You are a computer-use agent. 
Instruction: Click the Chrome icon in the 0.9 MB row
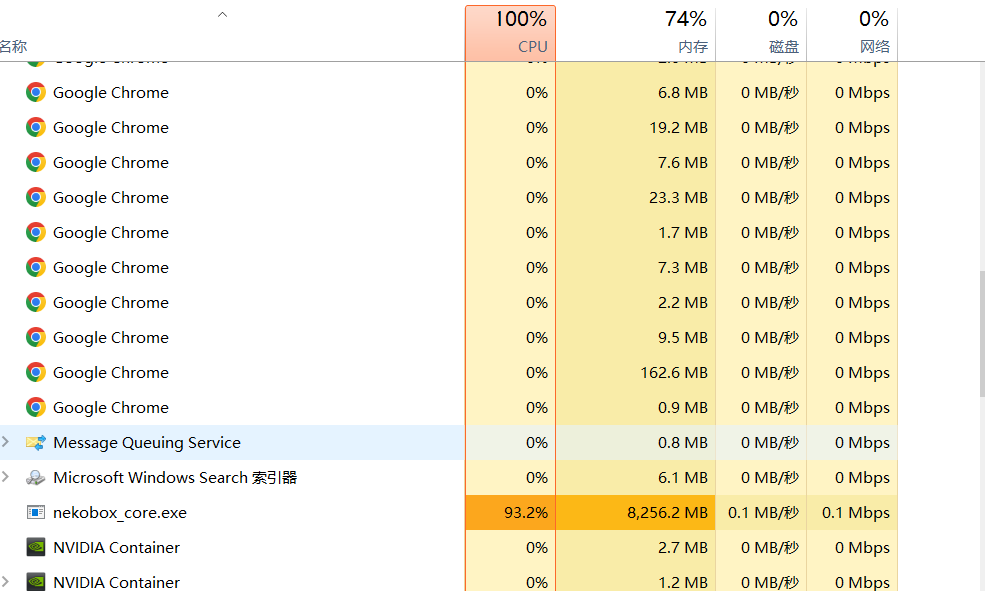36,408
